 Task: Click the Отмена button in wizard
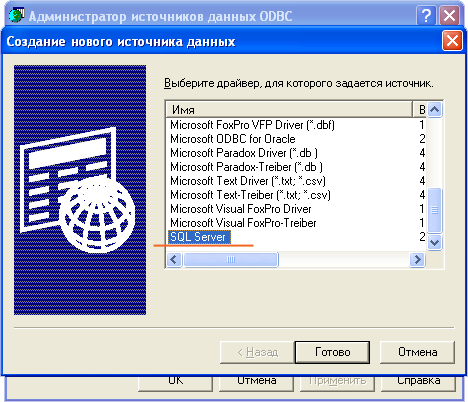(417, 352)
